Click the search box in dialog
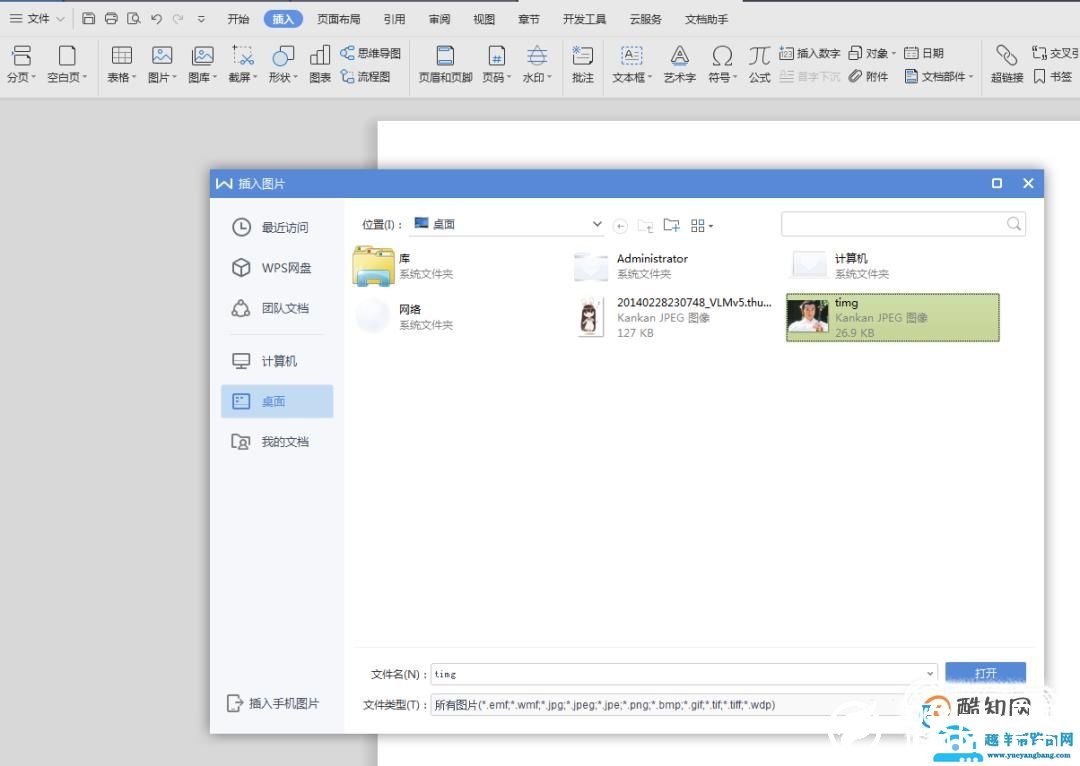Screen dimensions: 1080x766 [x=903, y=224]
